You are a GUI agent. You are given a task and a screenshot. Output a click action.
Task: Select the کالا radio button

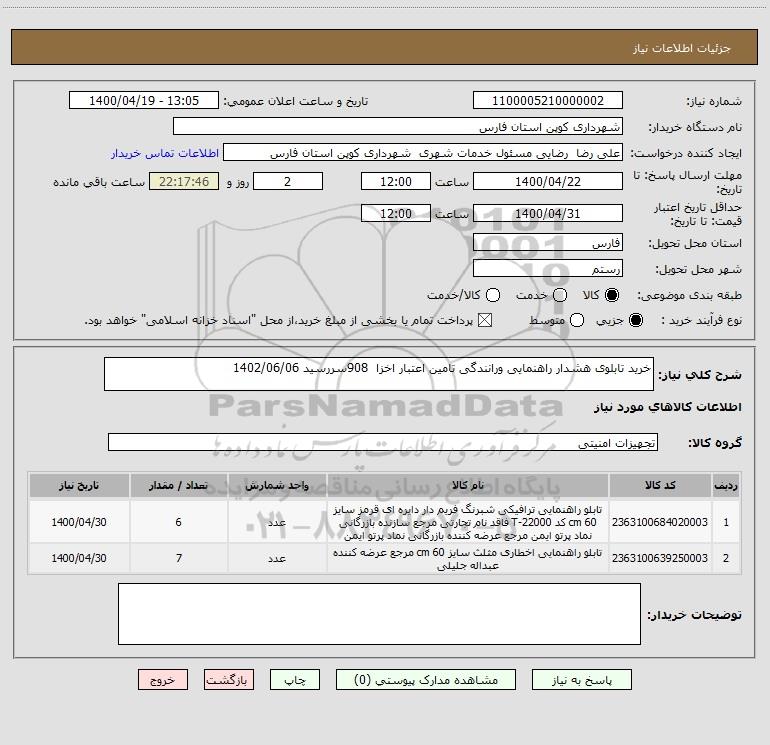pyautogui.click(x=612, y=295)
